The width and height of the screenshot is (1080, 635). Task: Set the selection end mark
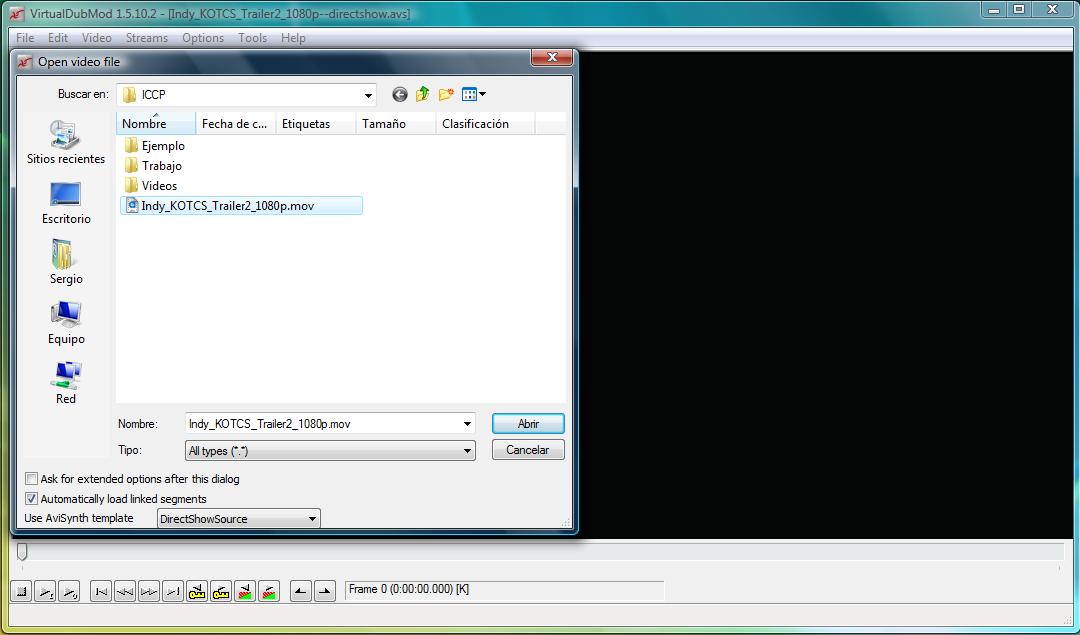(324, 591)
